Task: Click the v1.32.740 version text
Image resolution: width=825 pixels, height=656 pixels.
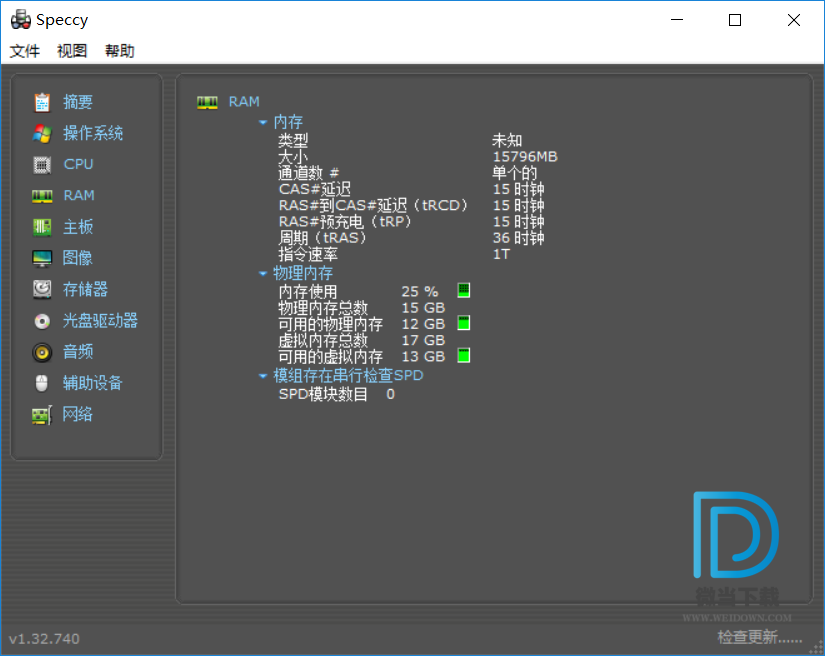Action: point(44,639)
